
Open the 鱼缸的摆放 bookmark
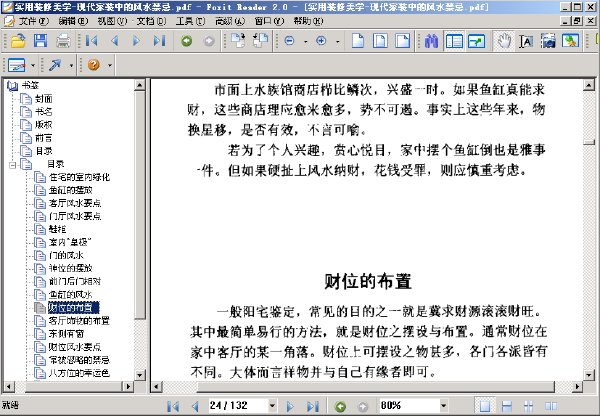[71, 190]
